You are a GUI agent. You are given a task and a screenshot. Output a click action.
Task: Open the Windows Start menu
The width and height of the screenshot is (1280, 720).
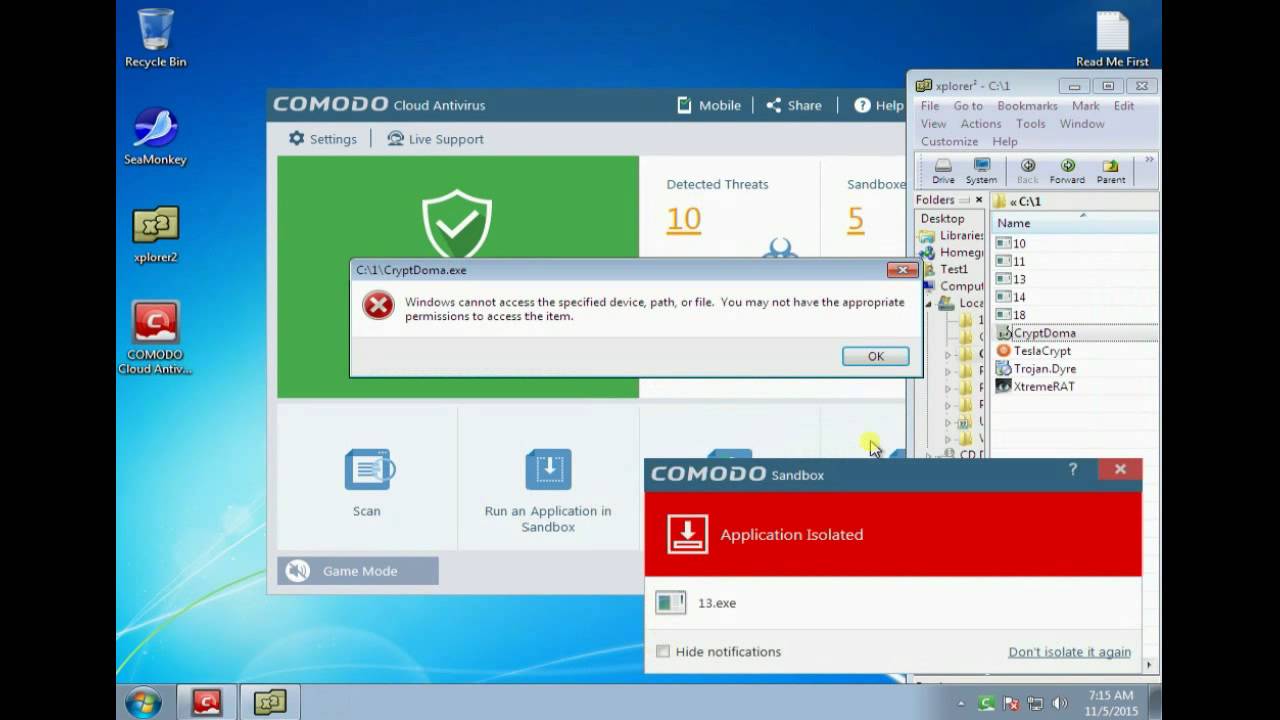143,702
